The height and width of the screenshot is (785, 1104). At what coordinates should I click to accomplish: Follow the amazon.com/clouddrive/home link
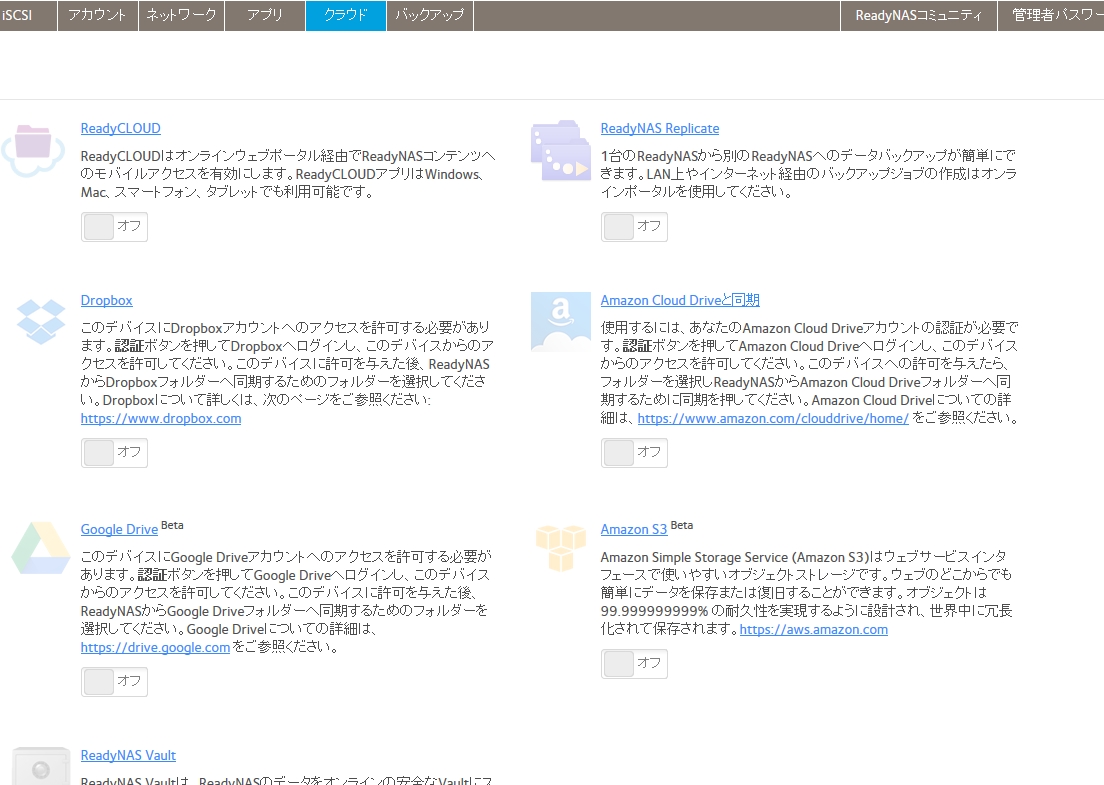tap(773, 418)
